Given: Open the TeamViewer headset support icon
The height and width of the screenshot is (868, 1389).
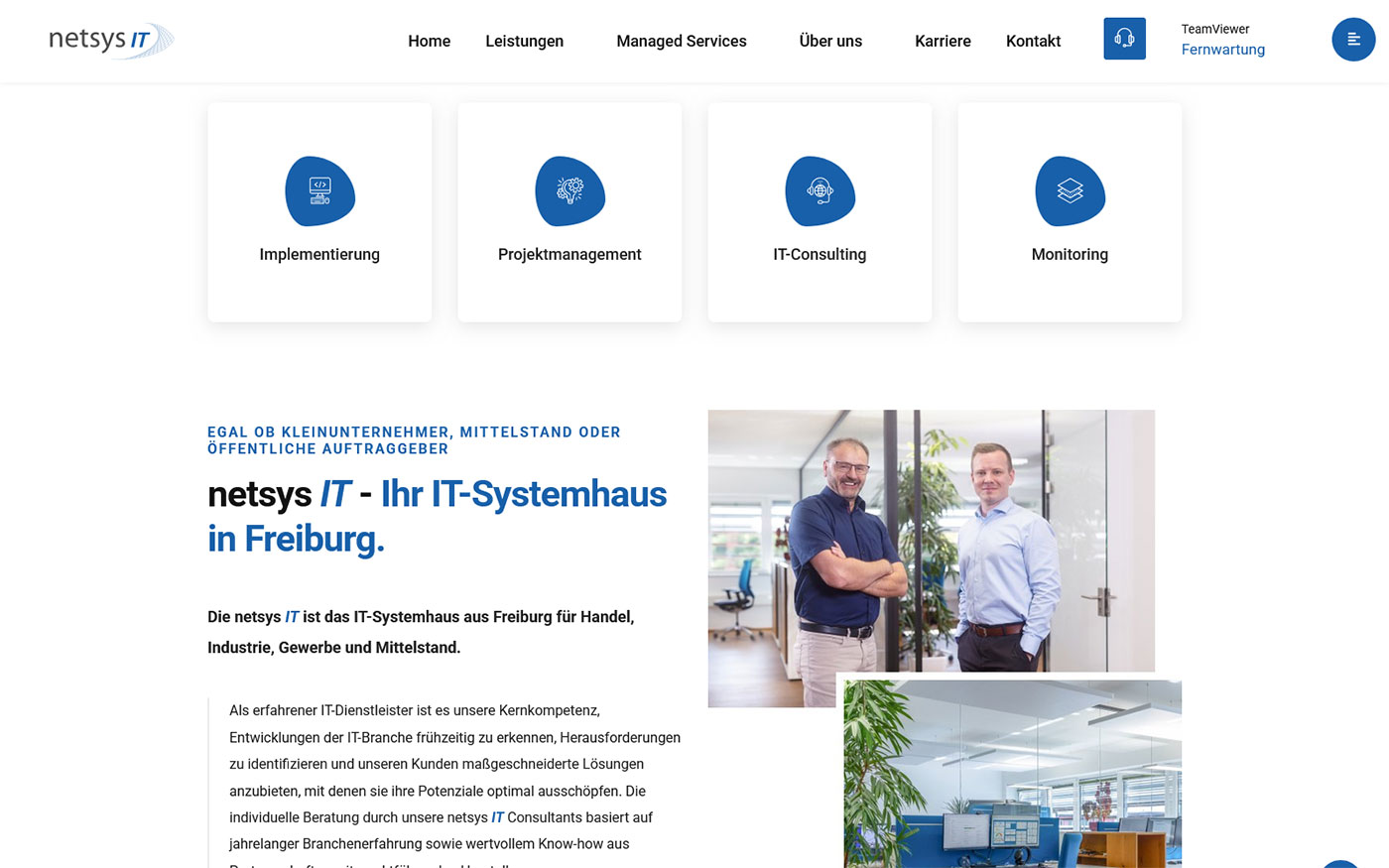Looking at the screenshot, I should [x=1124, y=39].
